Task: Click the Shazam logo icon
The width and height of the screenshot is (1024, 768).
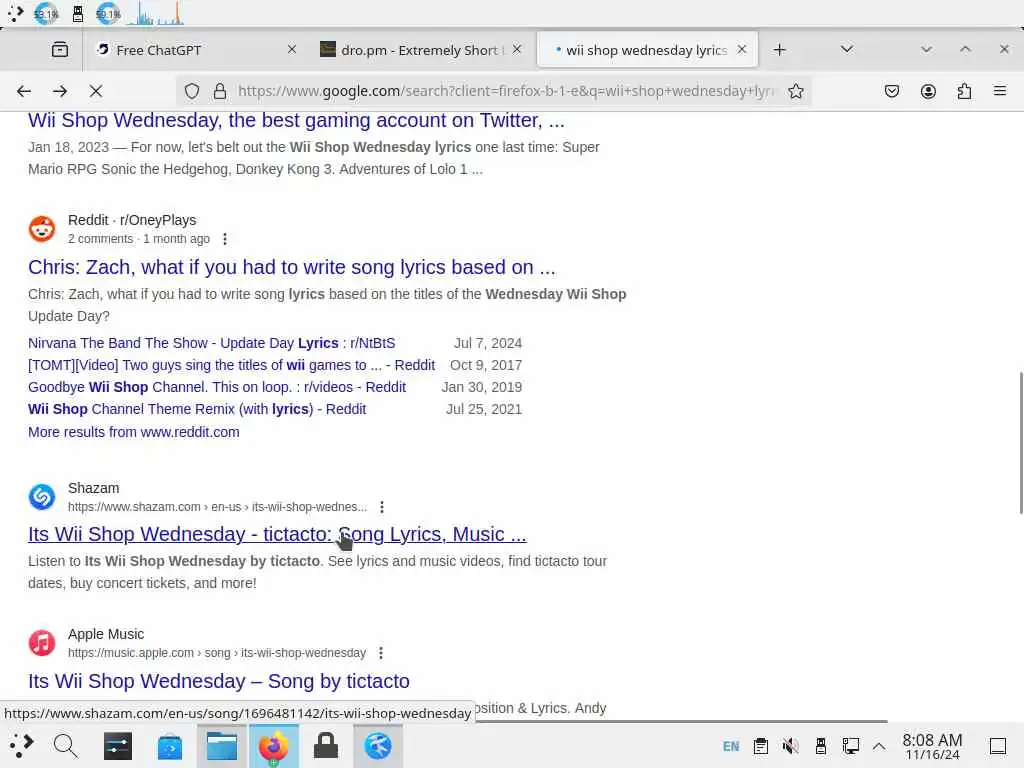Action: pos(42,496)
